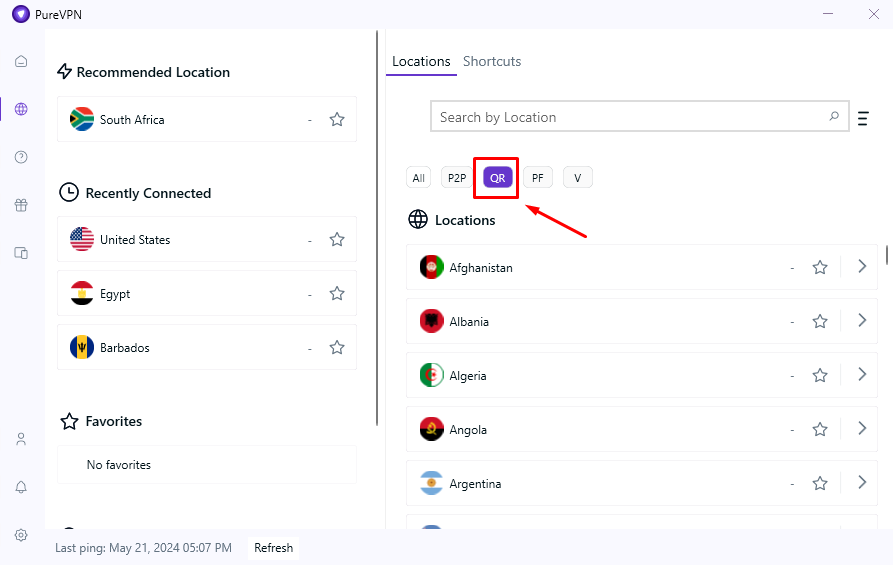Open the Home icon in sidebar

pos(21,61)
